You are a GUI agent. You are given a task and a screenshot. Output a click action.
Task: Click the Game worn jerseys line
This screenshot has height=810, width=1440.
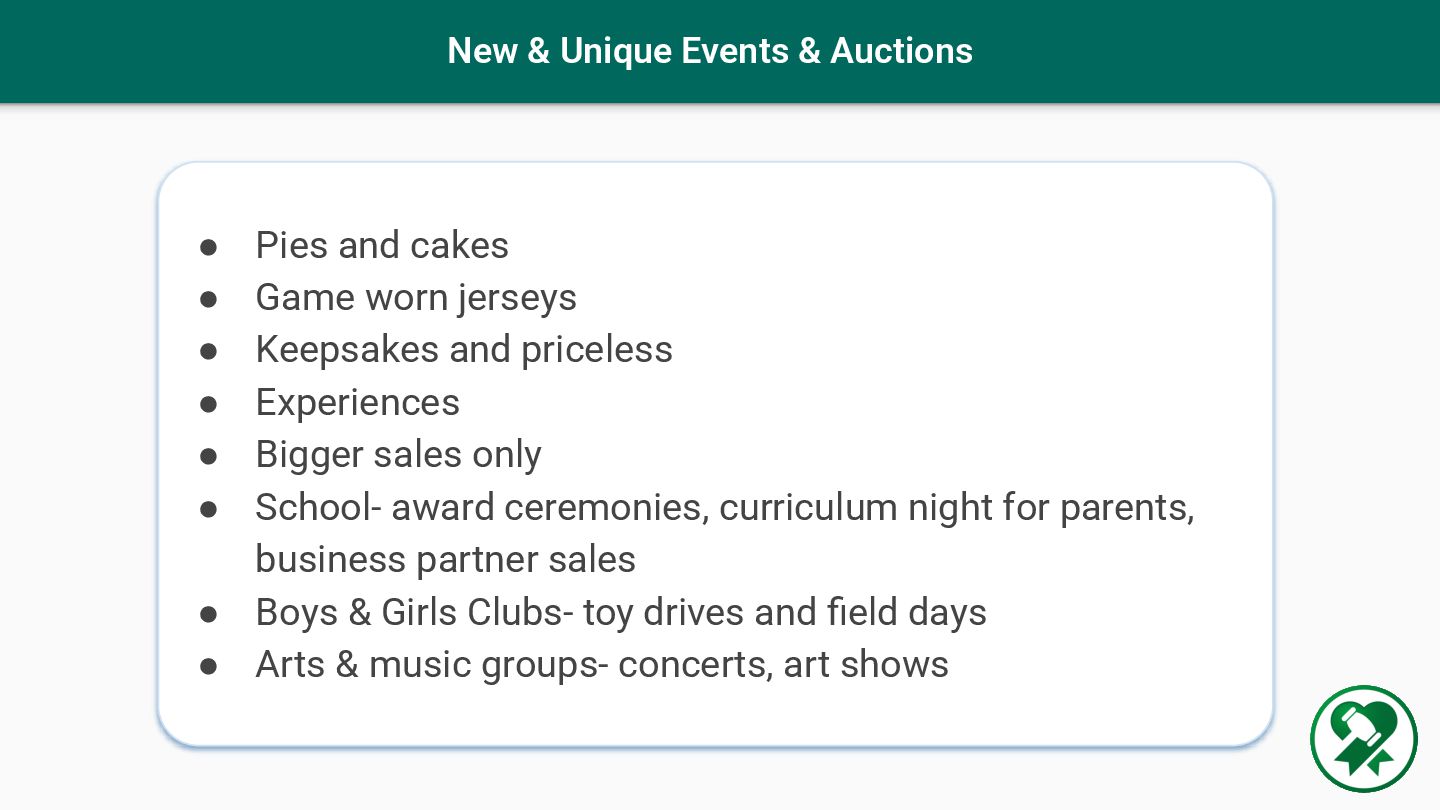[x=416, y=298]
